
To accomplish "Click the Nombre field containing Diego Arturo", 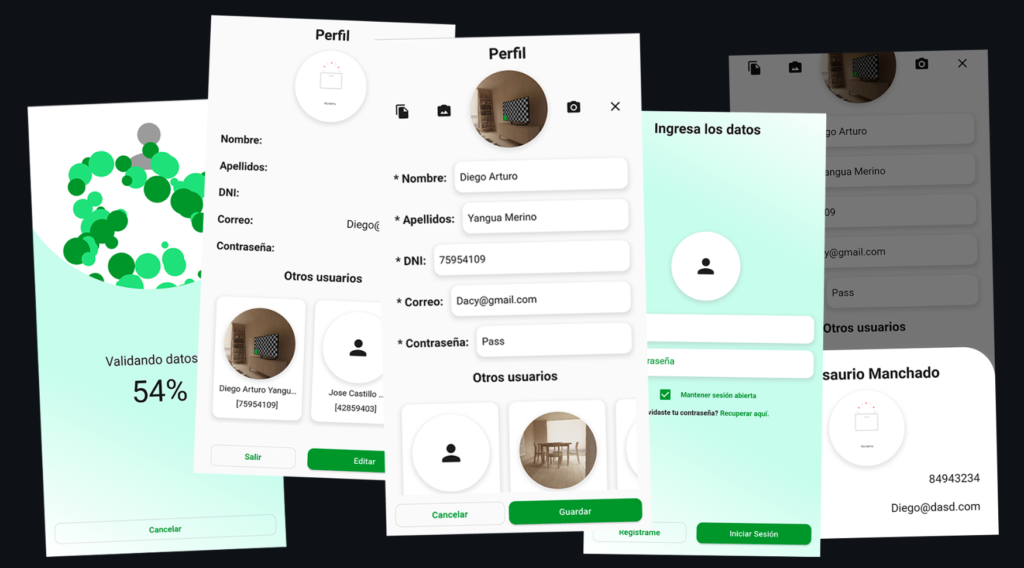I will pos(541,176).
